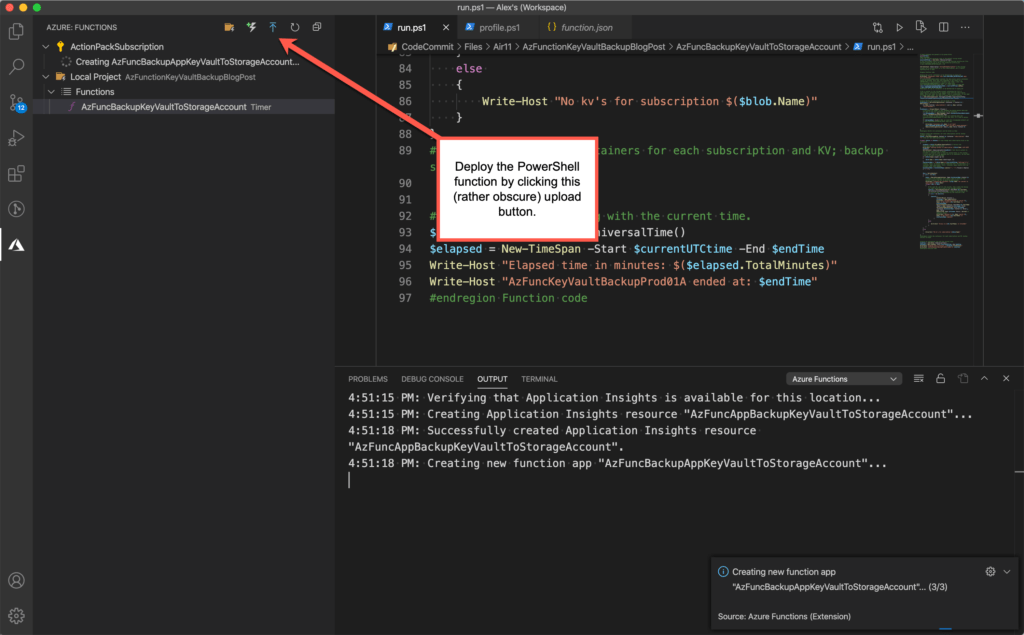This screenshot has height=635, width=1024.
Task: Close the run.ps1 editor tab
Action: pos(446,27)
